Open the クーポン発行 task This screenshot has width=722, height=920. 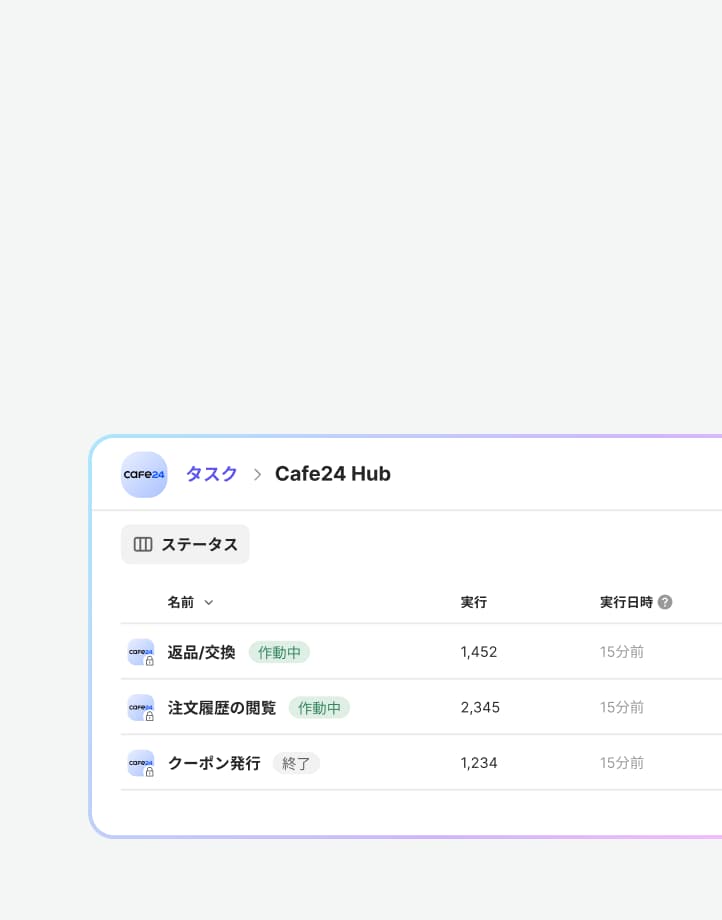click(x=214, y=763)
